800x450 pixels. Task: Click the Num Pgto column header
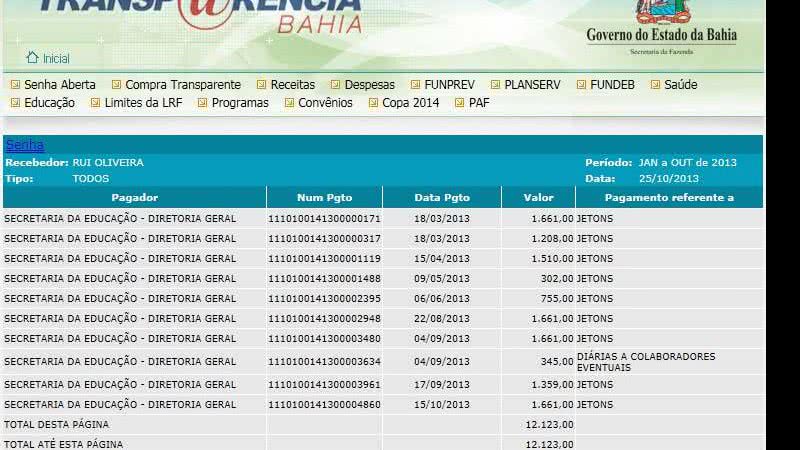[324, 197]
